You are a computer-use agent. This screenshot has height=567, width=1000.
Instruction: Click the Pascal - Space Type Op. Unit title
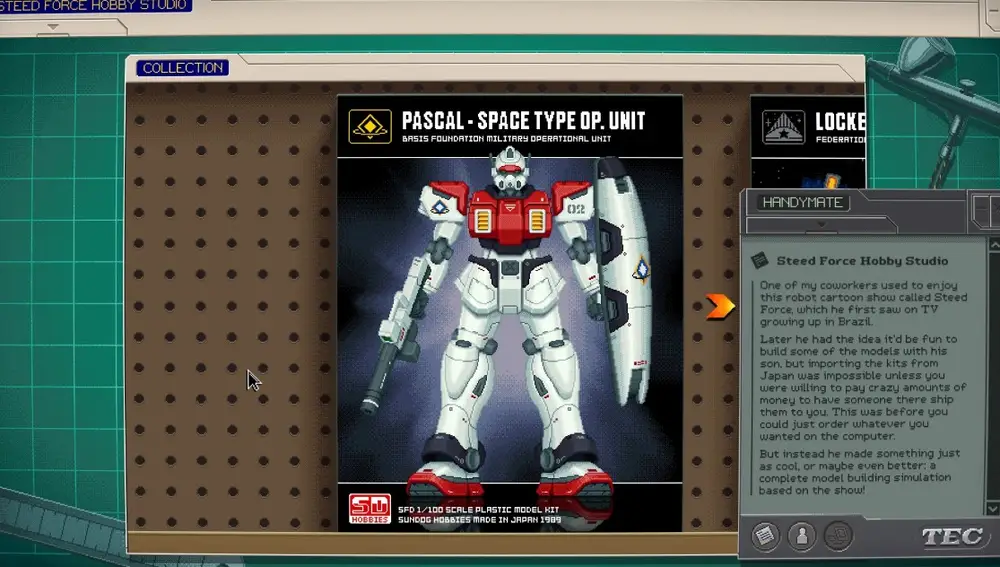pyautogui.click(x=523, y=121)
